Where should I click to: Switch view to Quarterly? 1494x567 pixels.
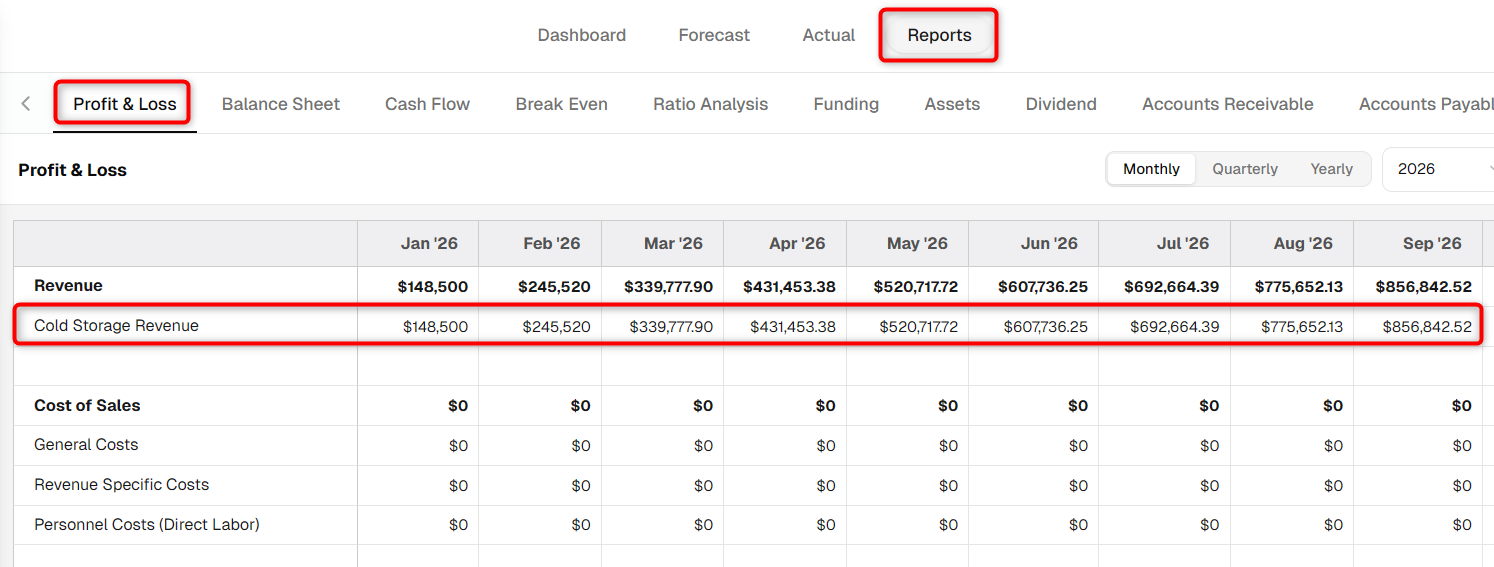point(1245,169)
